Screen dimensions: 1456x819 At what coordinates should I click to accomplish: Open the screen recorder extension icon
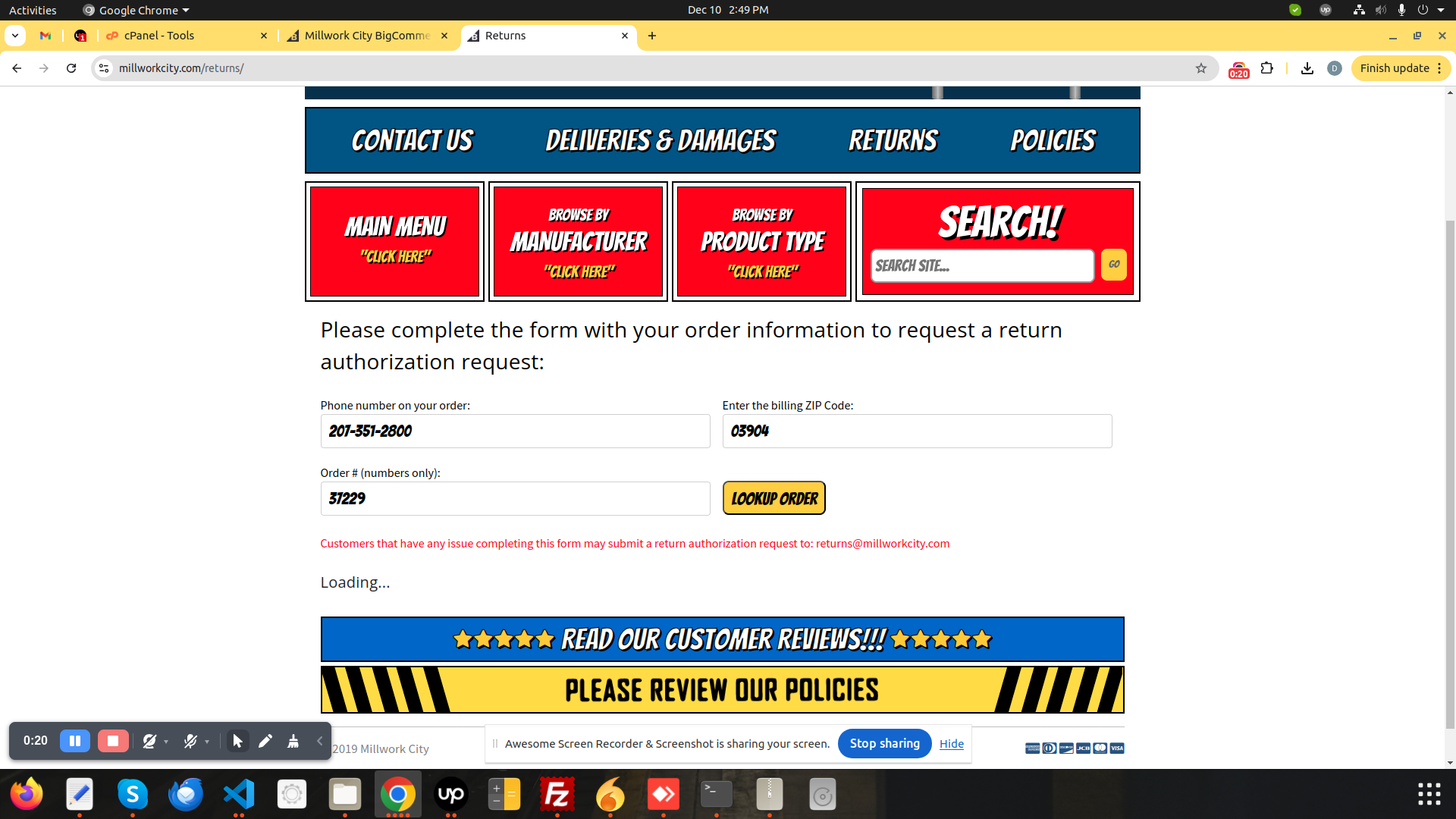click(1238, 69)
